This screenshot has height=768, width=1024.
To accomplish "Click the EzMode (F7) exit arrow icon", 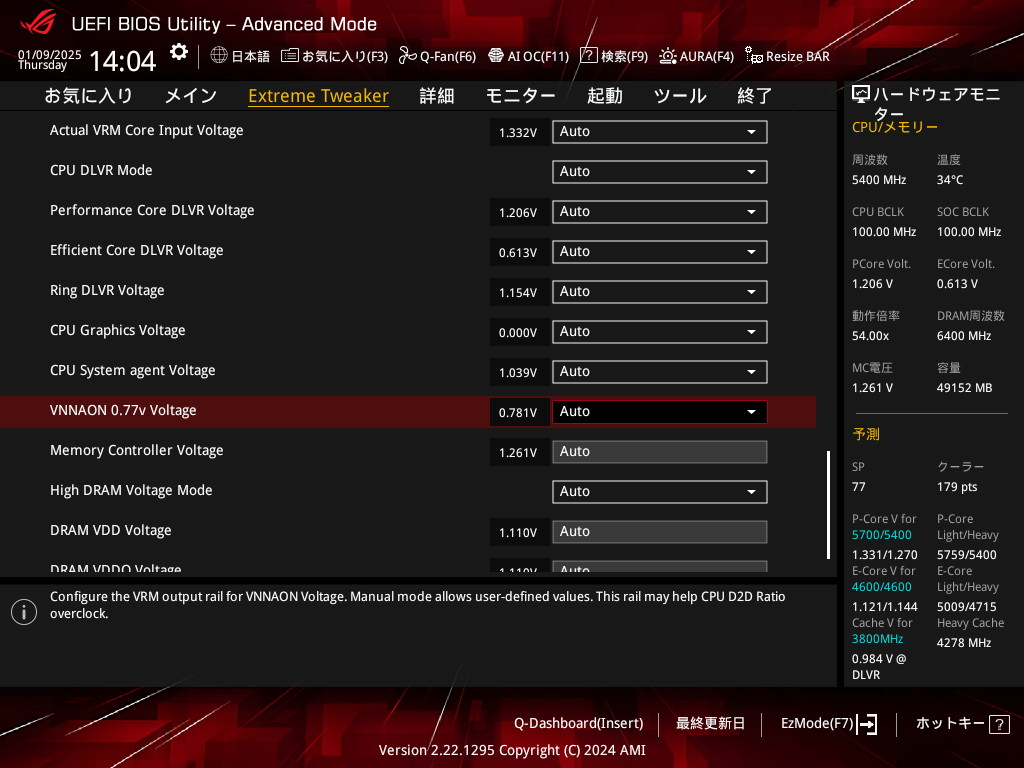I will tap(867, 723).
